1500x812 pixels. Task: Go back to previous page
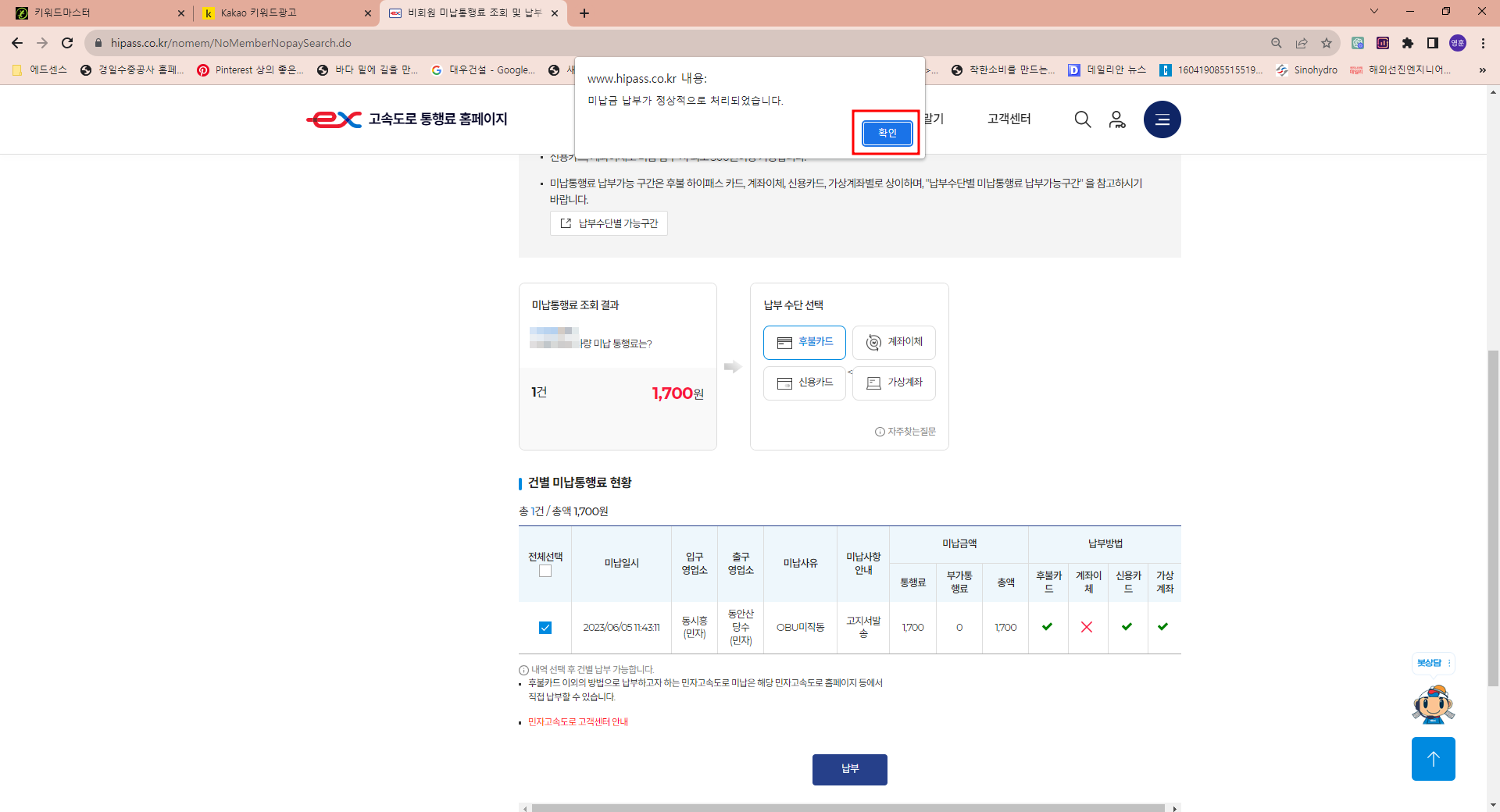point(17,43)
